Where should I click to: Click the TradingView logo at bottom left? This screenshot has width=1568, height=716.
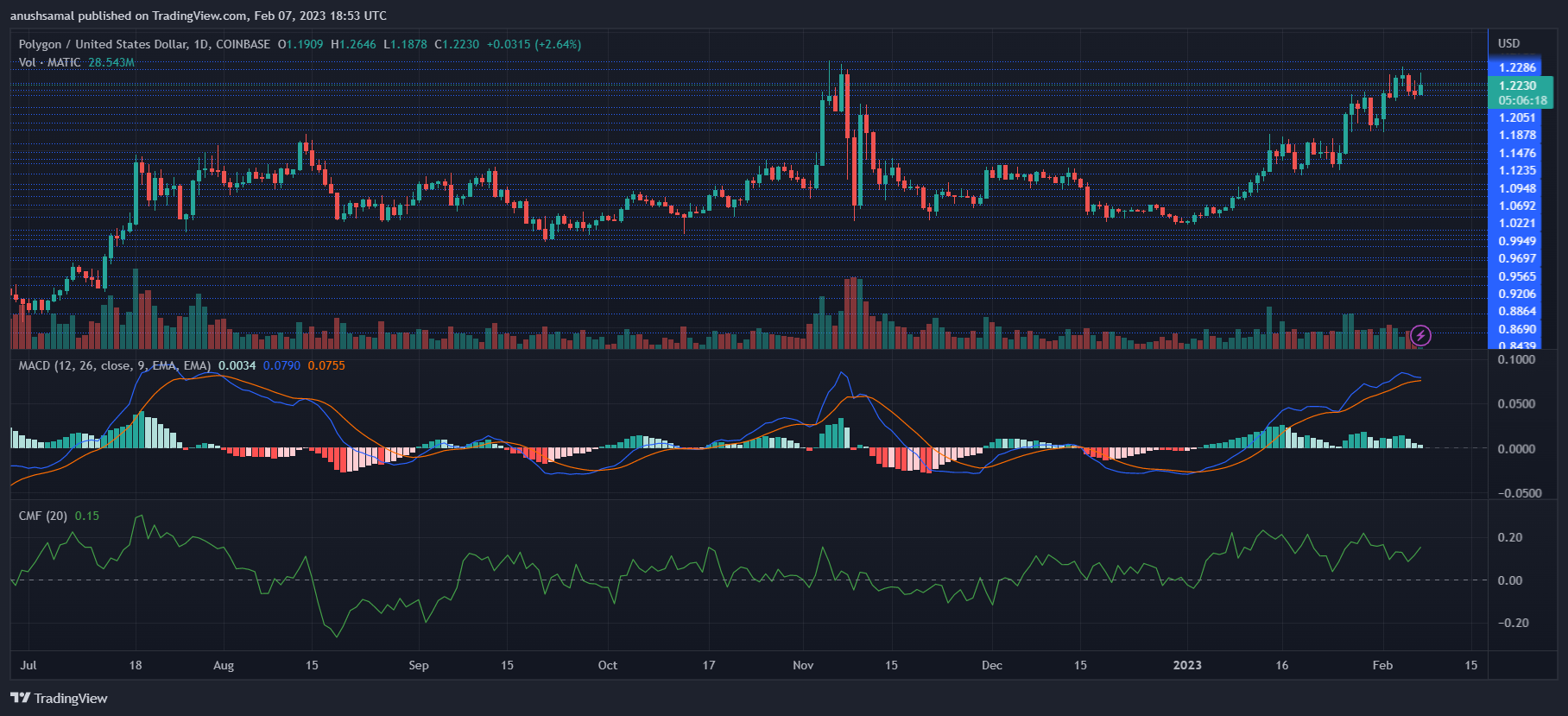[x=59, y=698]
